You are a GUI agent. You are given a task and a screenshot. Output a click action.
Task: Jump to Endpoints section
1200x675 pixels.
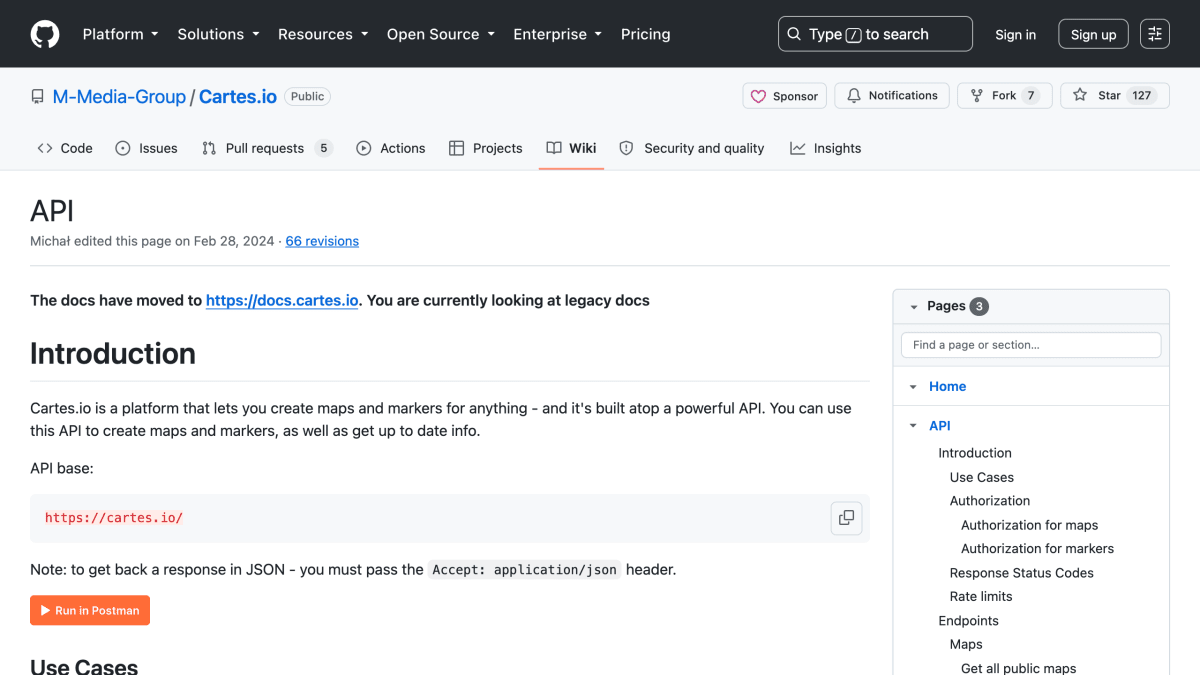click(x=968, y=621)
